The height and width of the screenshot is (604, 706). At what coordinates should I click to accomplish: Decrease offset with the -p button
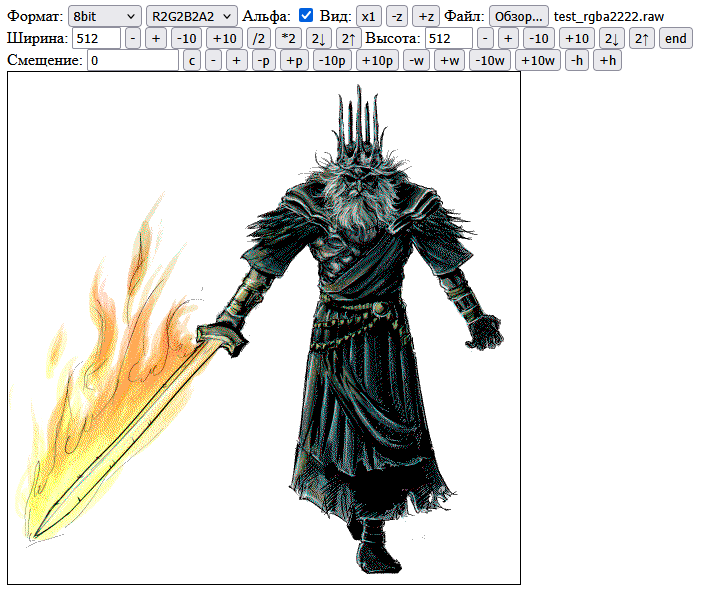pos(264,61)
